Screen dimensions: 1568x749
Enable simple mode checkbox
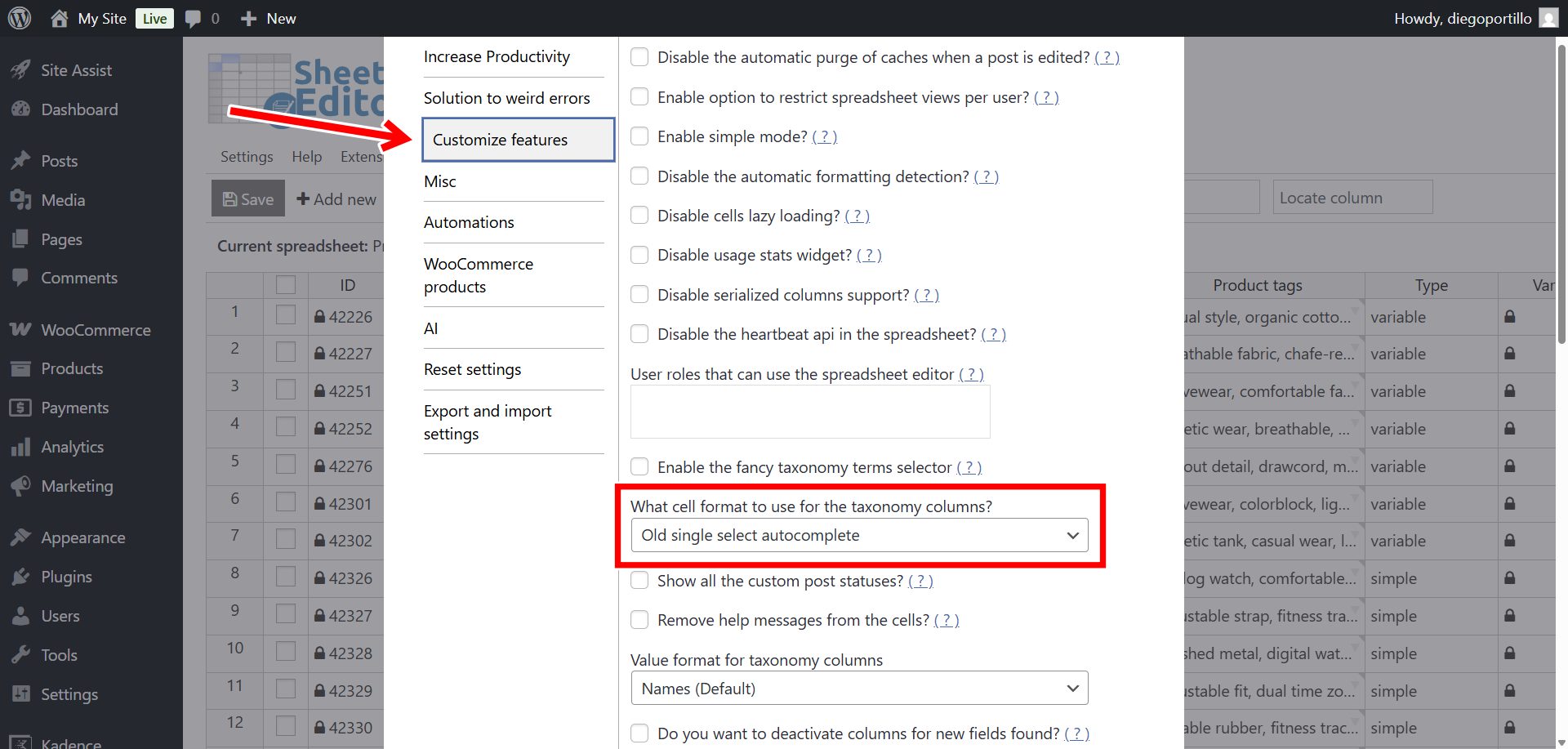[639, 136]
